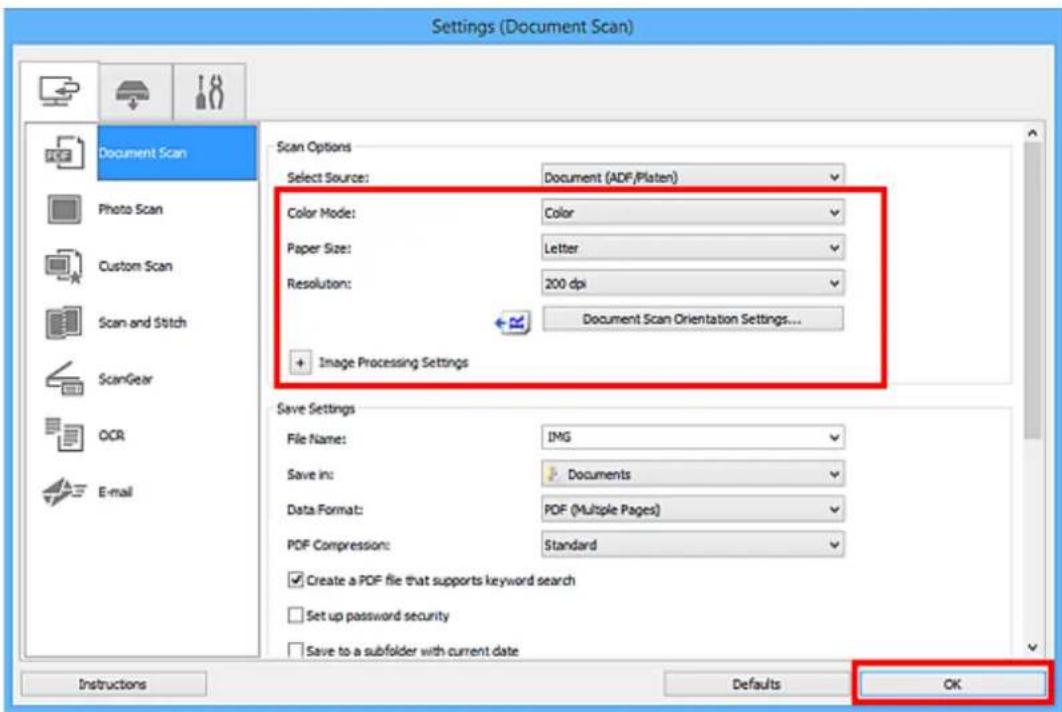Click the vertical scrollbar thumb
The width and height of the screenshot is (1062, 712).
pyautogui.click(x=1032, y=291)
